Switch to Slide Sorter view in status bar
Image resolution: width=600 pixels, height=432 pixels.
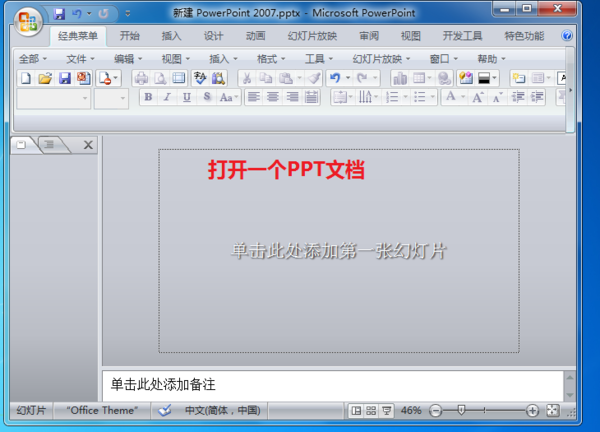[x=371, y=411]
